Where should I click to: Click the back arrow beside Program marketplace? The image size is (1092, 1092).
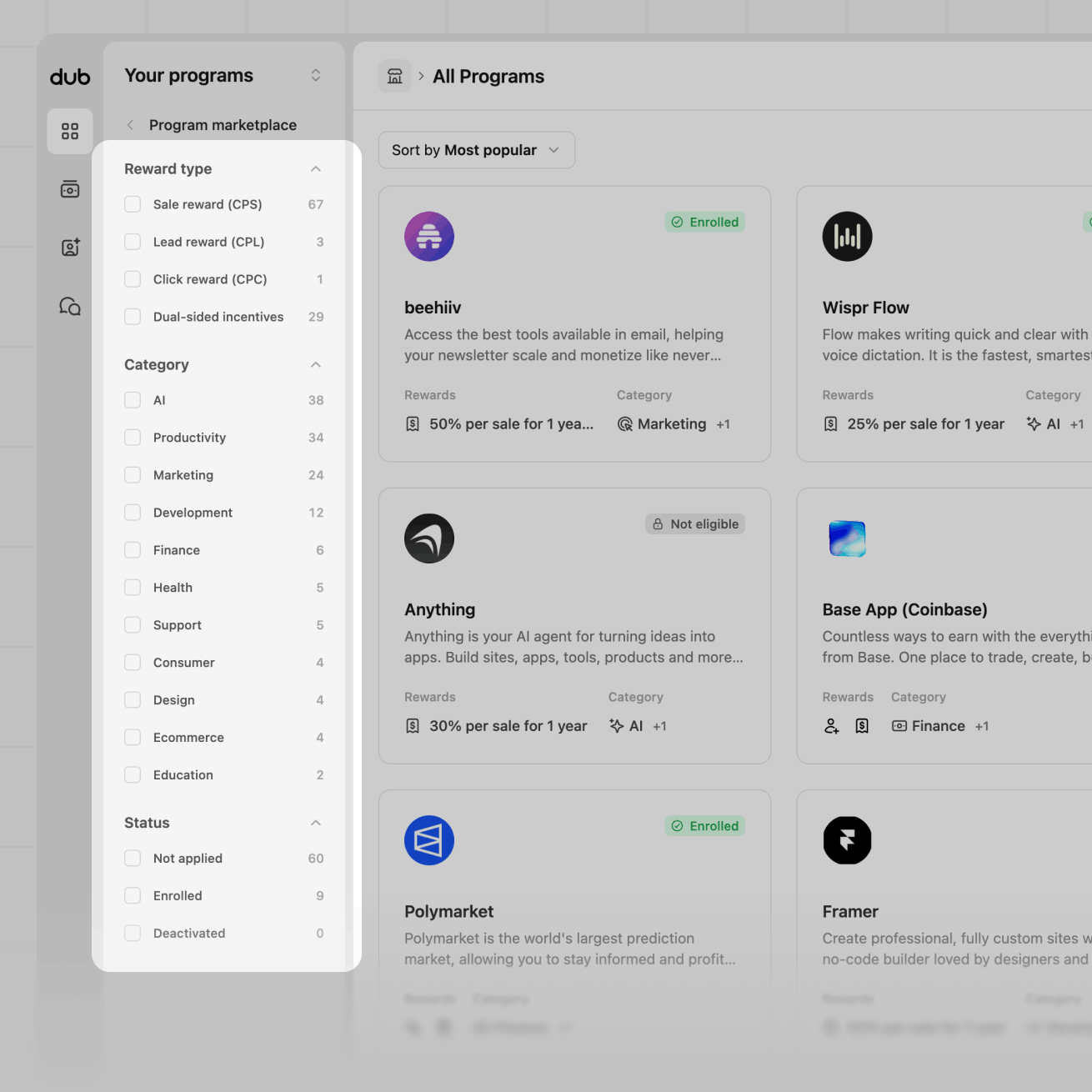tap(130, 125)
